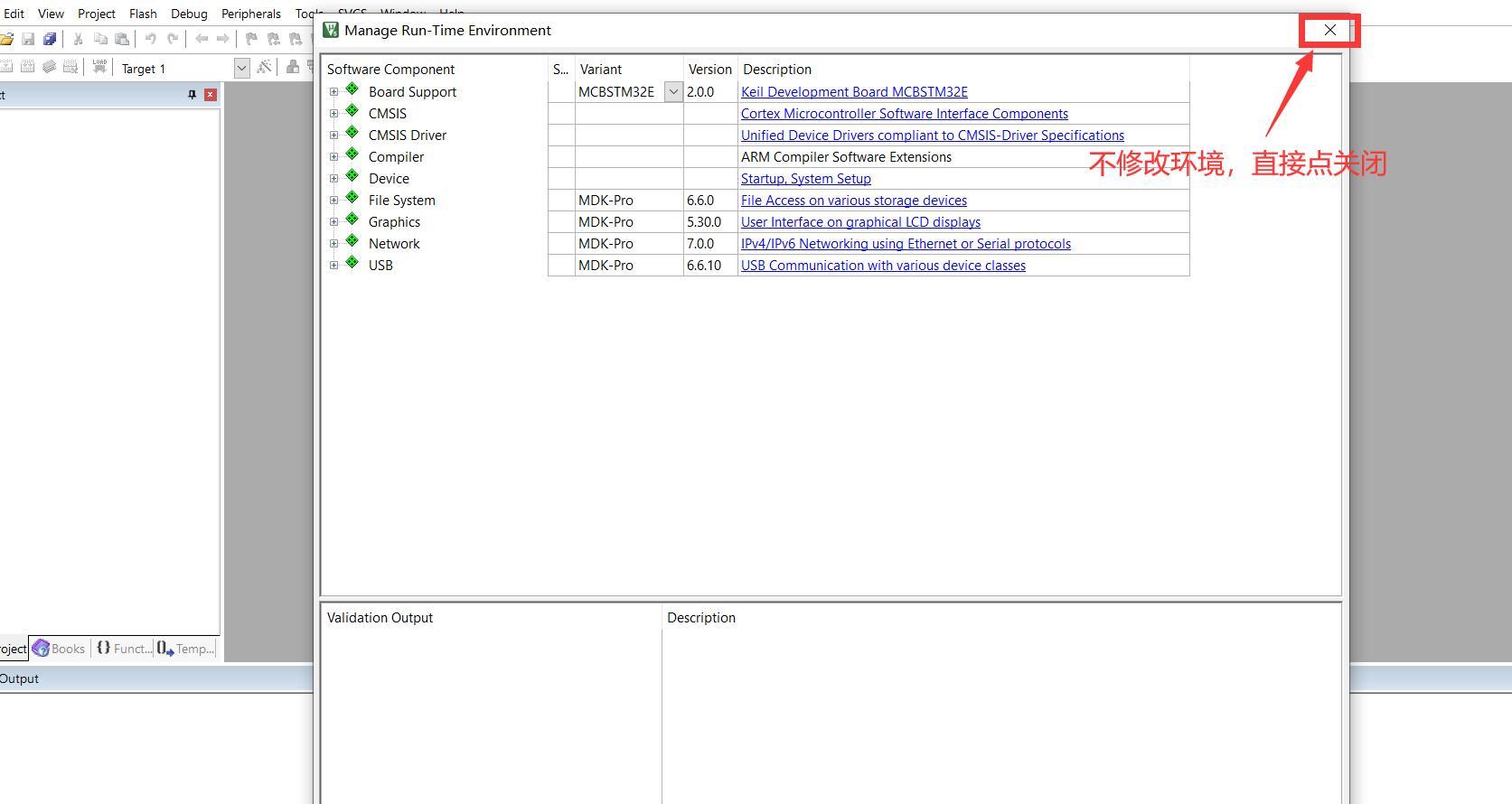Viewport: 1512px width, 804px height.
Task: Redo the last action
Action: [x=173, y=39]
